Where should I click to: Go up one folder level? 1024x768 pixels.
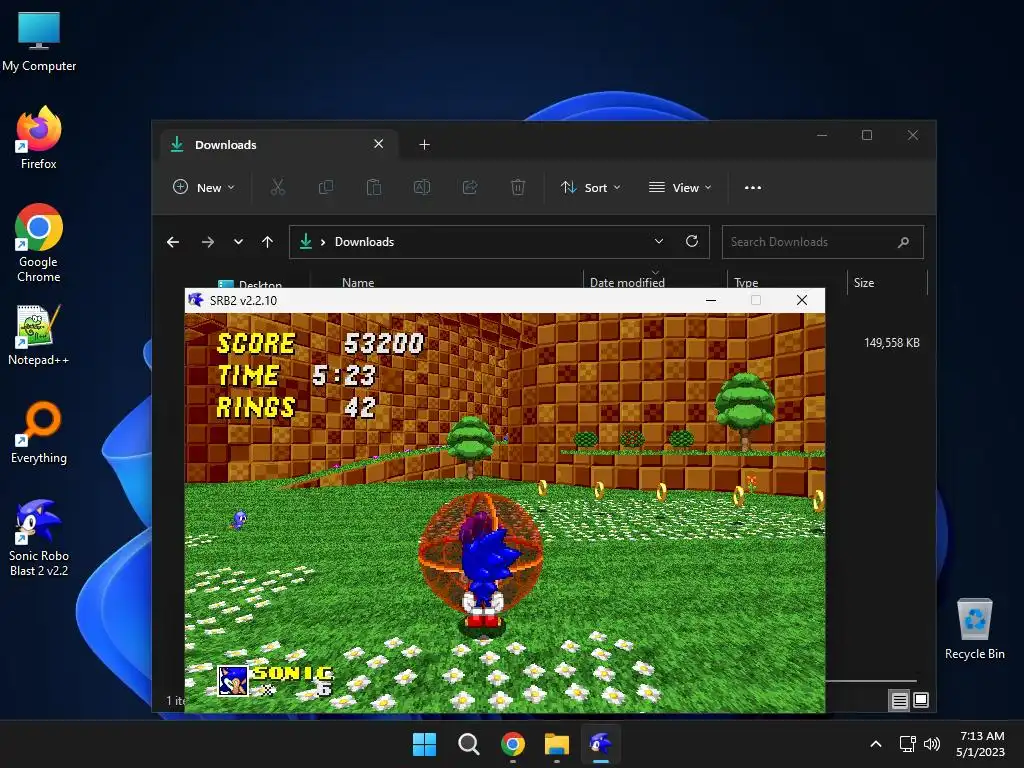coord(267,242)
